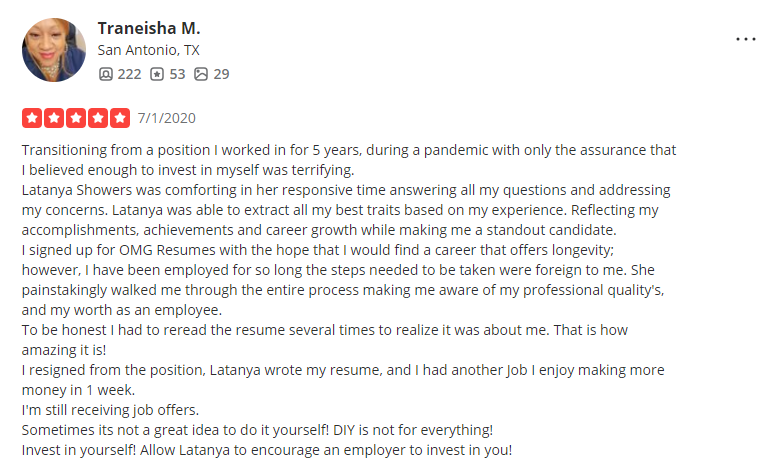The height and width of the screenshot is (469, 776).
Task: Open the Traneisha M. profile name link
Action: click(148, 28)
